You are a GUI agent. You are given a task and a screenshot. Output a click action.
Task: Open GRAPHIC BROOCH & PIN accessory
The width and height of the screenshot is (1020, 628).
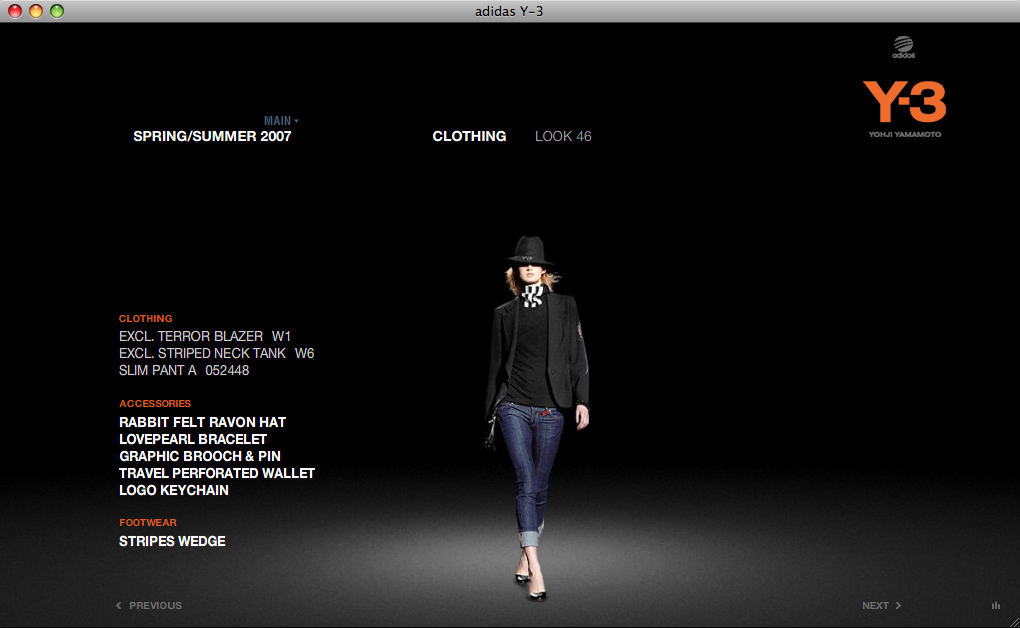tap(200, 456)
